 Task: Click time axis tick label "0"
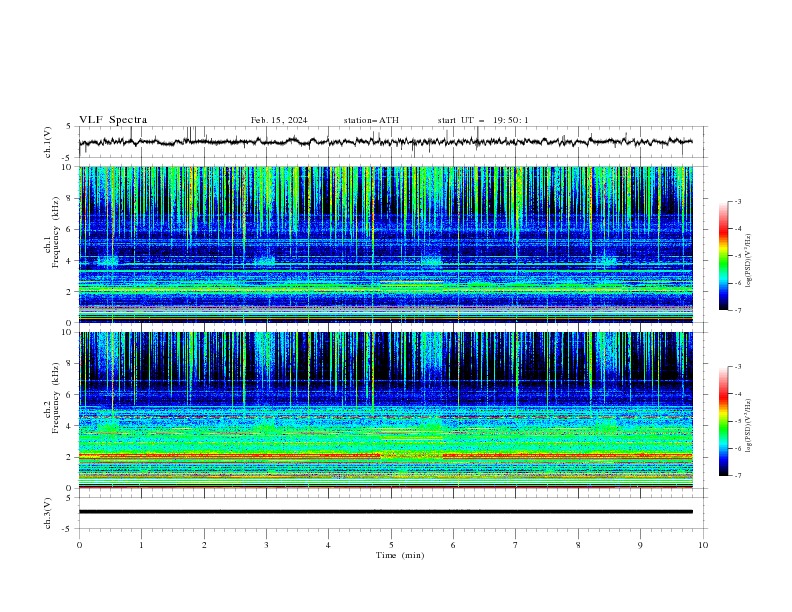(x=79, y=545)
